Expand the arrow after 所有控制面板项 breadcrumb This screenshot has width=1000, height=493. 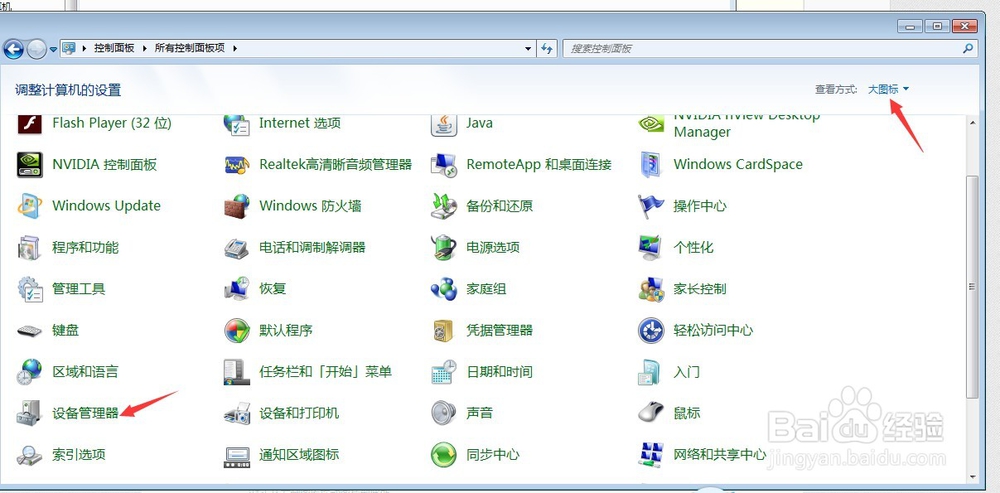[x=235, y=48]
